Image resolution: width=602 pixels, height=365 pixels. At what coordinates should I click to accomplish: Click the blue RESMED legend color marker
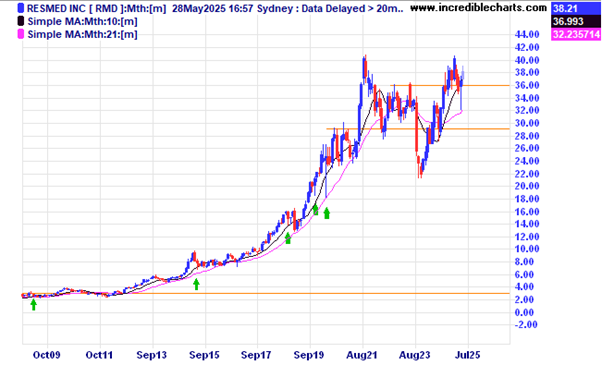point(21,8)
